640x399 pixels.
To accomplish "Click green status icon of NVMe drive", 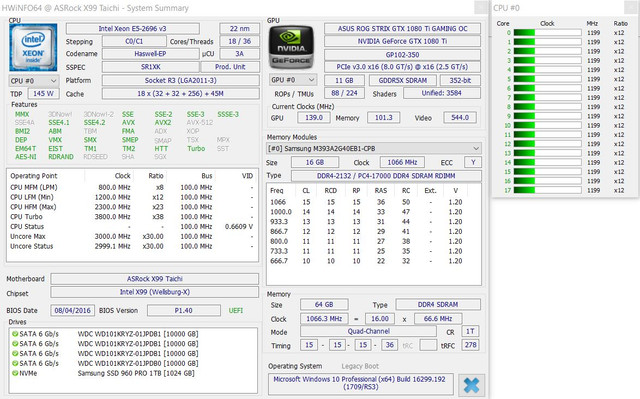I will click(x=15, y=373).
